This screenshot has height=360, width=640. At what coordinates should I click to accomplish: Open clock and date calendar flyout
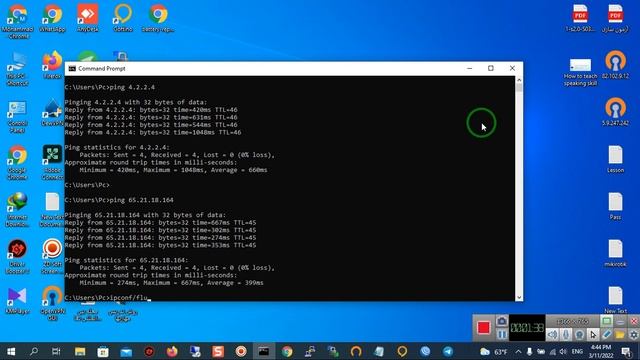[601, 351]
